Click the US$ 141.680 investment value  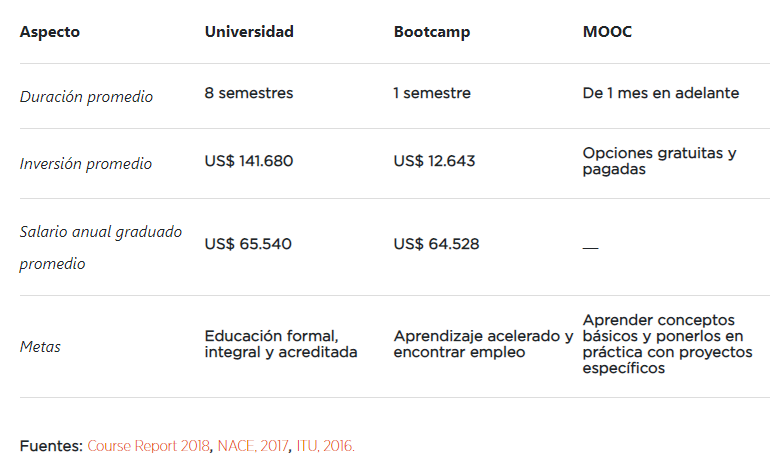coord(249,160)
